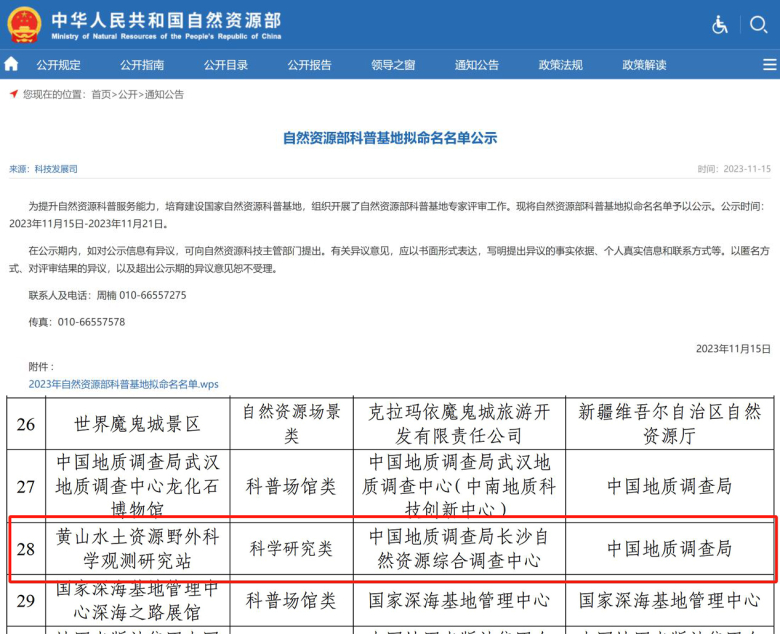Click 中国地质调查局 cell in row 28

pos(670,549)
